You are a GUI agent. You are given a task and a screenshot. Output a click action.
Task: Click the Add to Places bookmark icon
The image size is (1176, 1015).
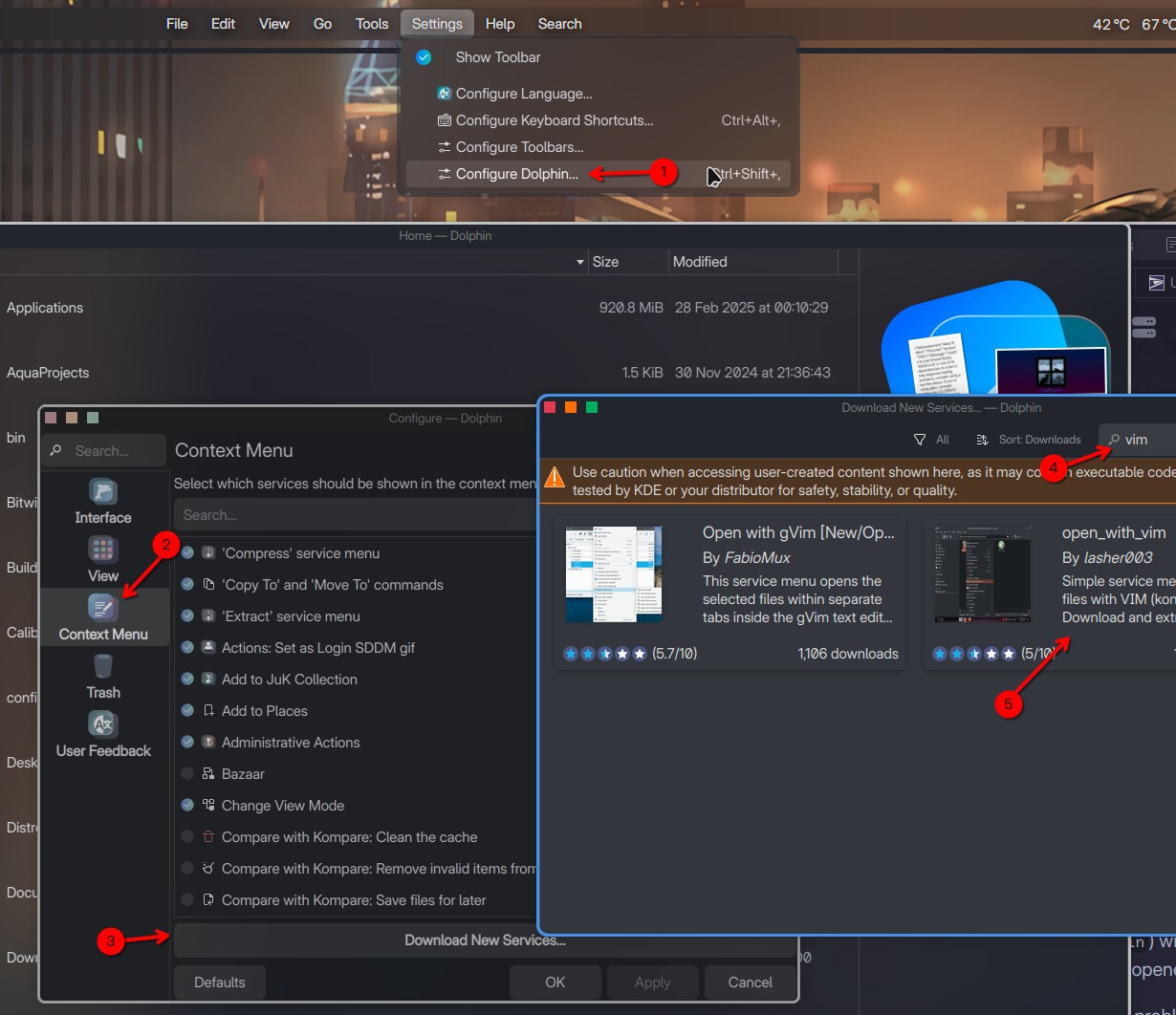click(x=208, y=710)
